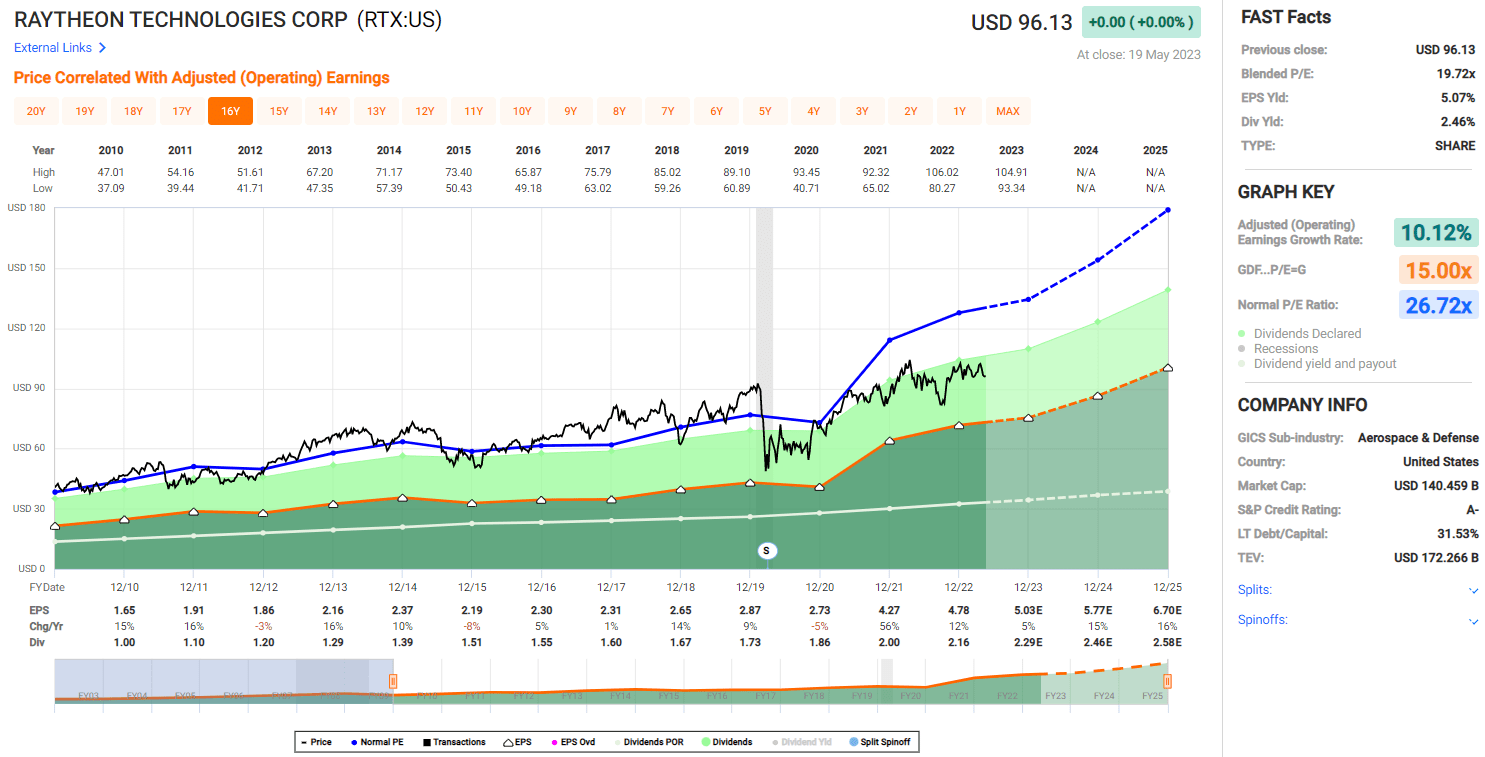Click the Normal PE blue dot legend icon

pyautogui.click(x=353, y=741)
